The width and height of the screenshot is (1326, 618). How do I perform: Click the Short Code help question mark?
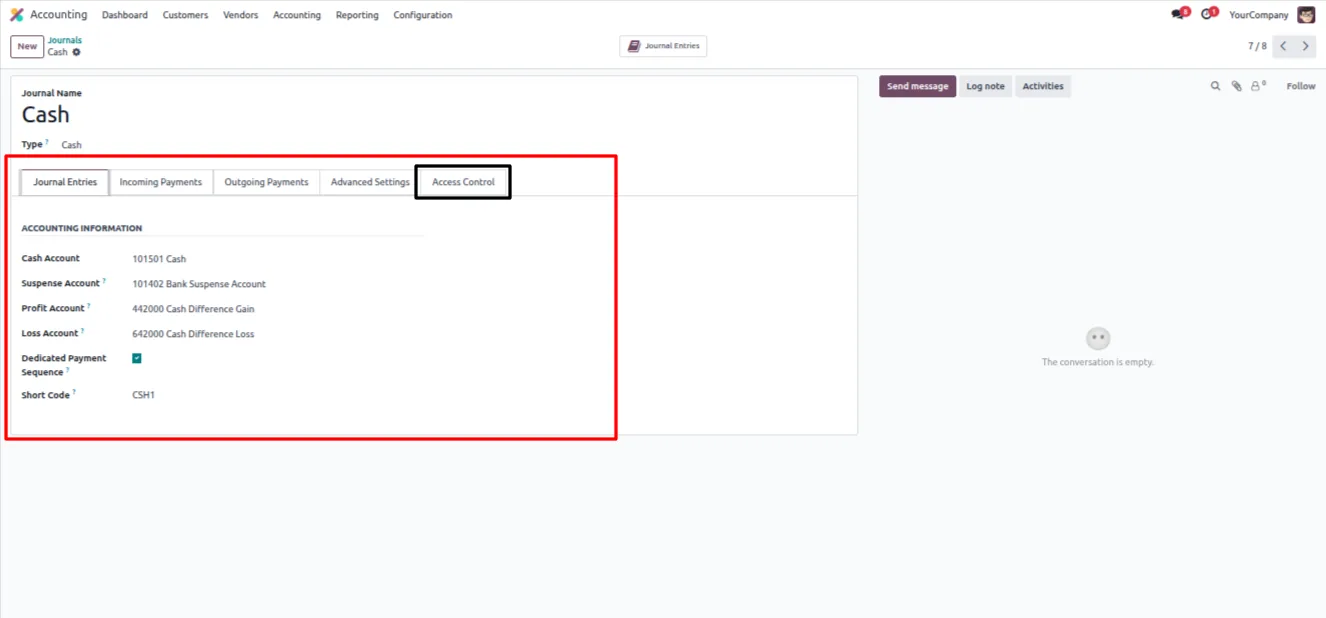pyautogui.click(x=74, y=393)
